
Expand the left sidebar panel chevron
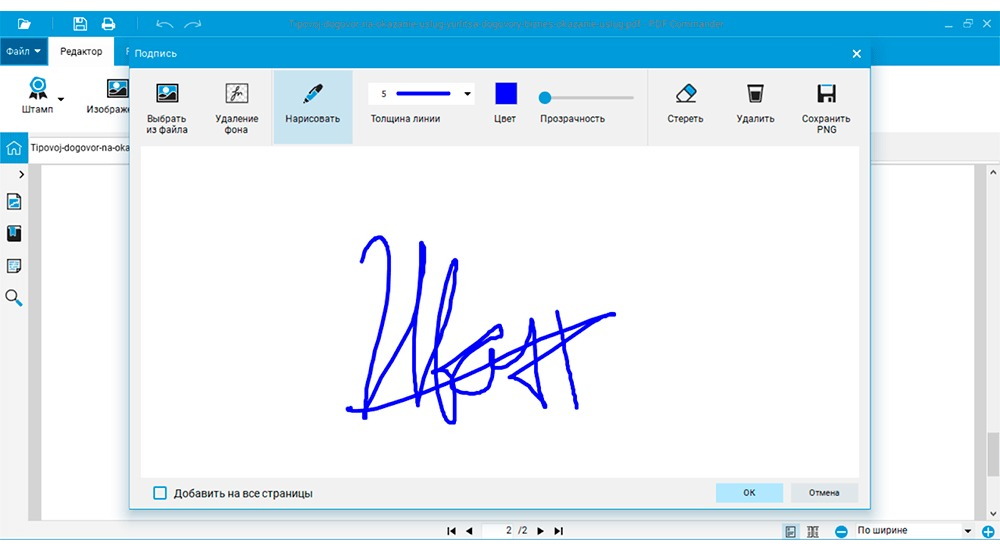point(21,174)
